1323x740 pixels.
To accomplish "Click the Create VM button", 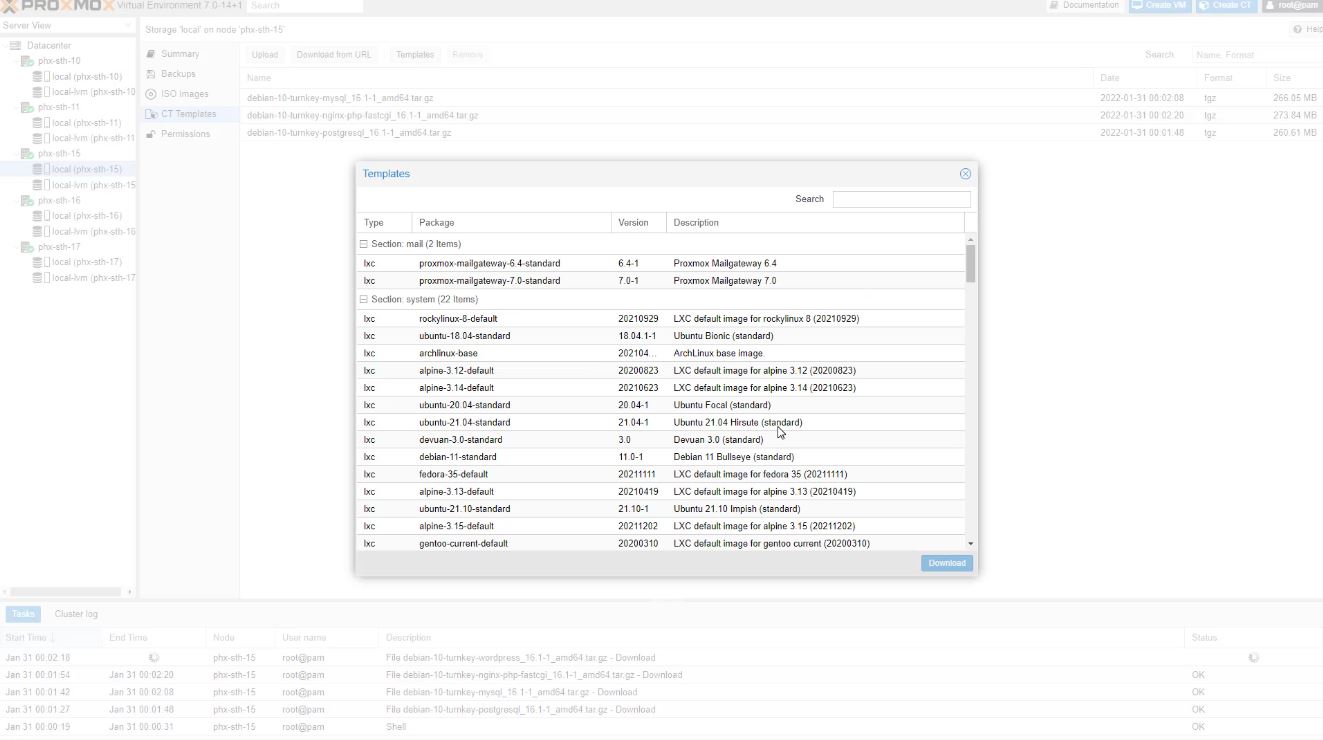I will pyautogui.click(x=1159, y=6).
